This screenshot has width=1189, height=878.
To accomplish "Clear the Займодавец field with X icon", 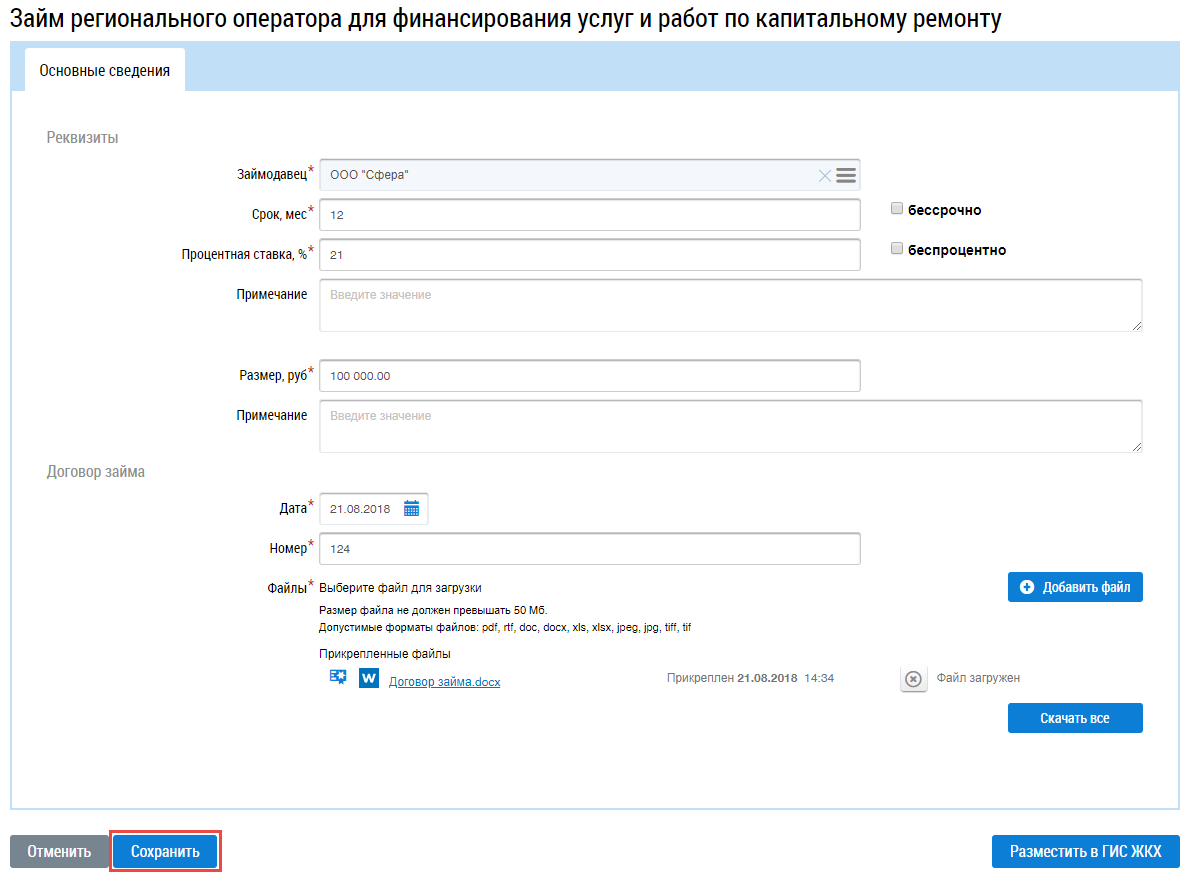I will 824,176.
